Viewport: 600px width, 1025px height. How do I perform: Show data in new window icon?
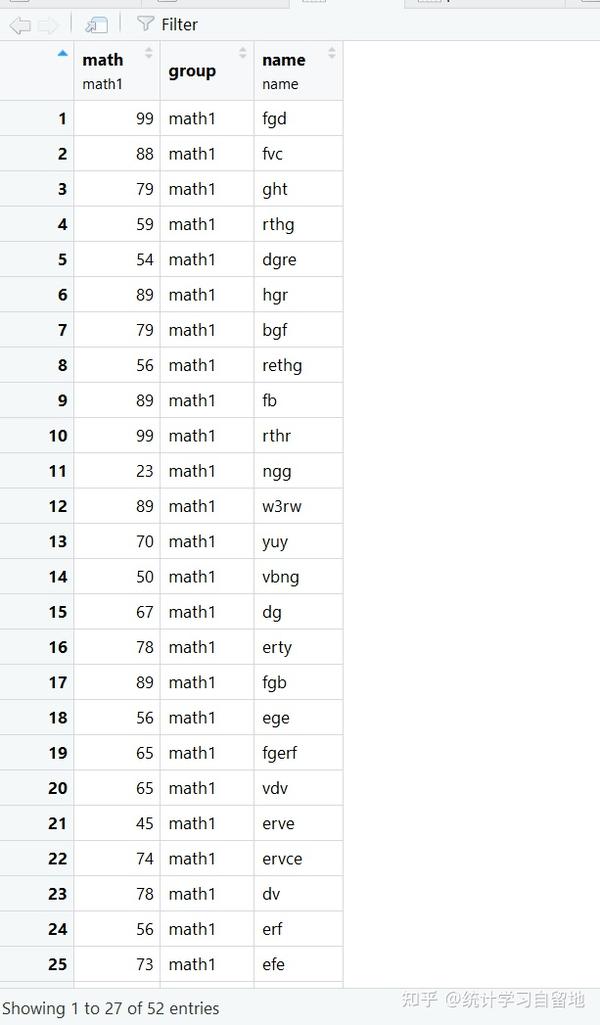click(x=97, y=25)
